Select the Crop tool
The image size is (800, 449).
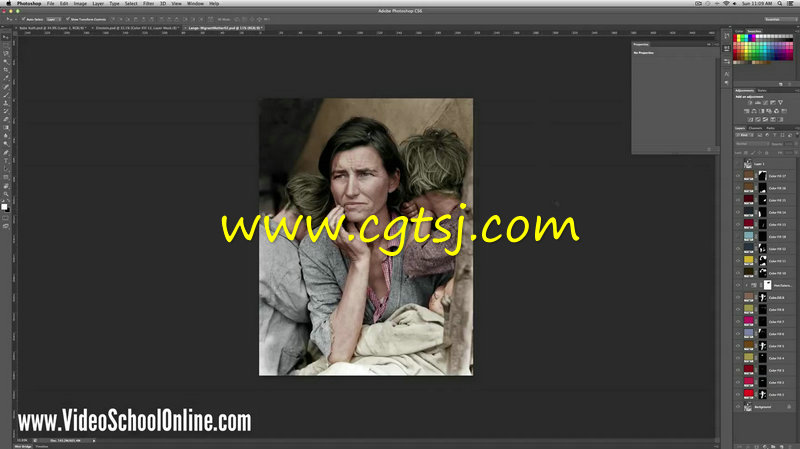pos(6,69)
